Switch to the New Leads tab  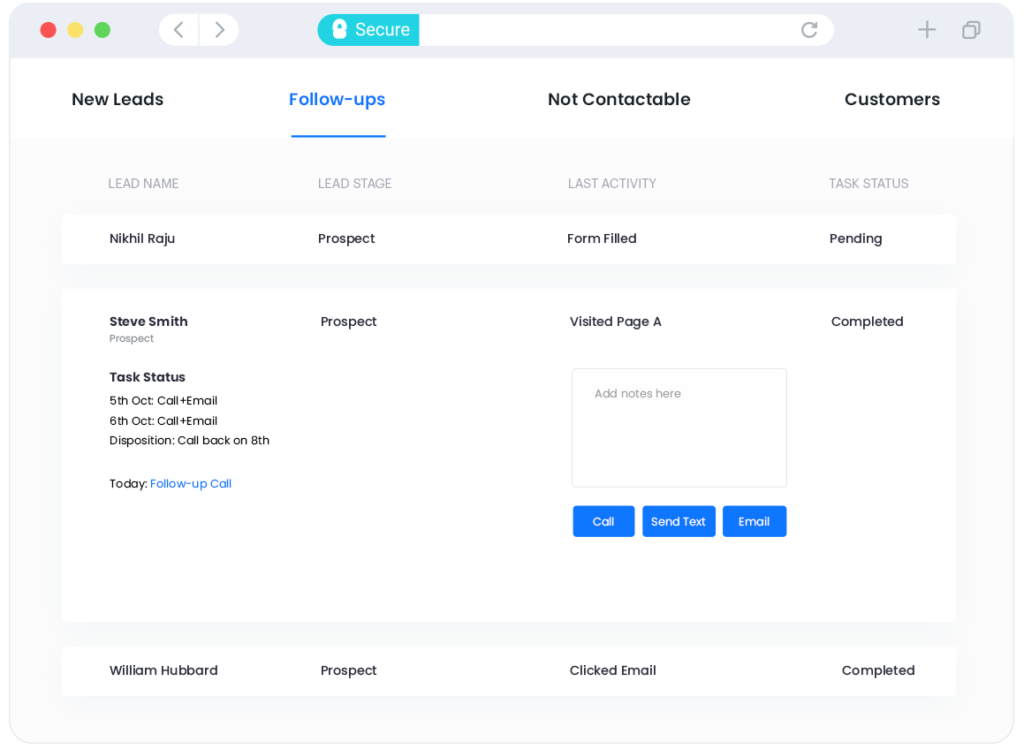click(x=117, y=99)
